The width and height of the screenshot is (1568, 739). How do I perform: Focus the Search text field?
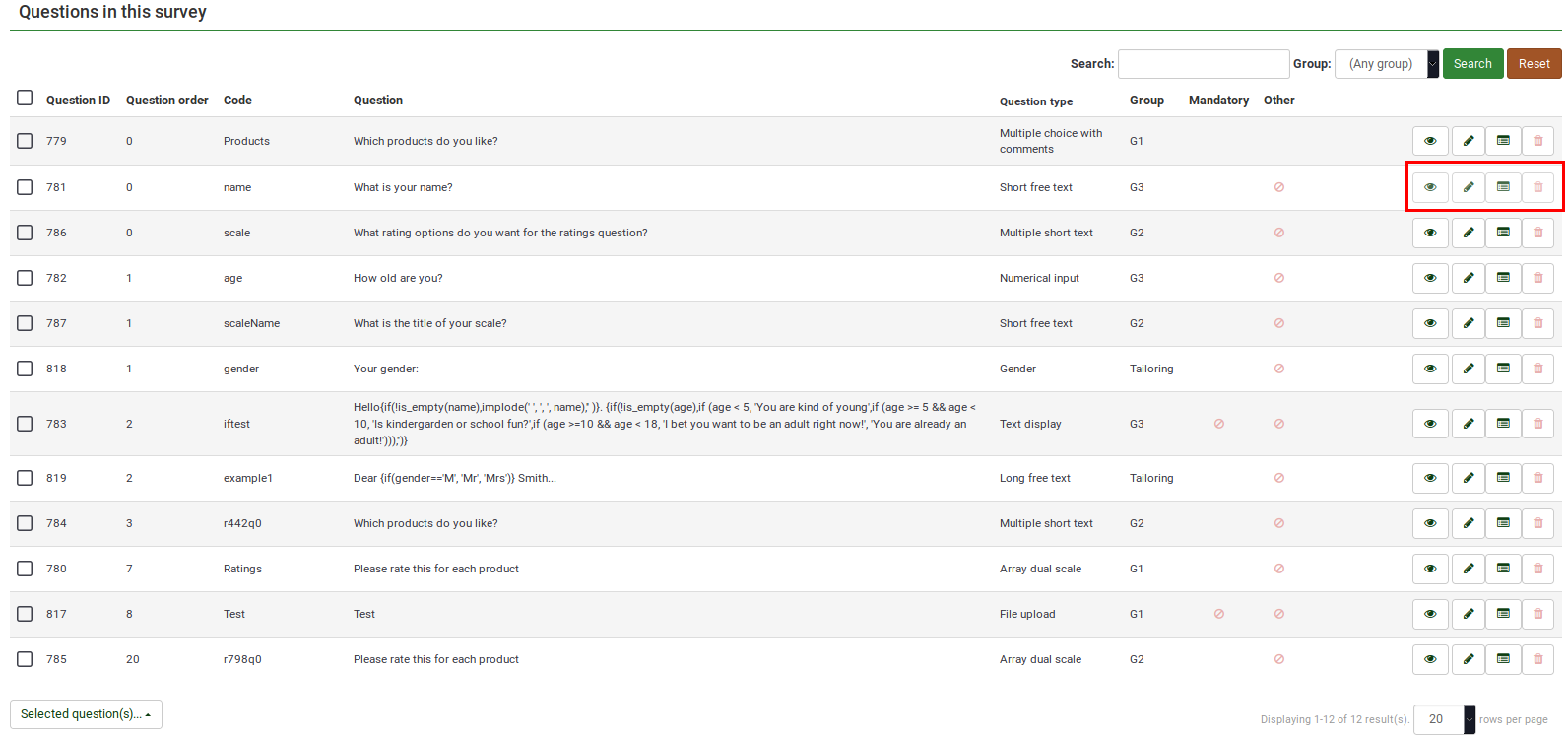[1204, 64]
